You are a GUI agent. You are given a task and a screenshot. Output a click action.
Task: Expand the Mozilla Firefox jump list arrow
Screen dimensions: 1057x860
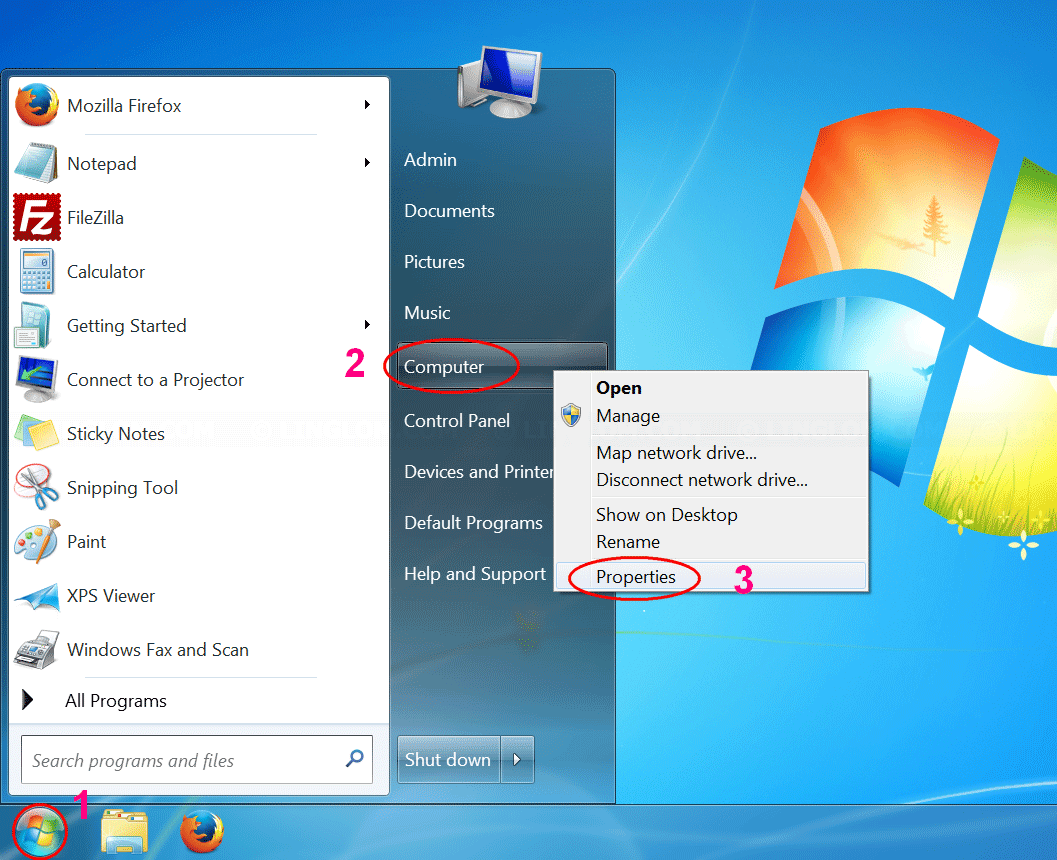[367, 104]
